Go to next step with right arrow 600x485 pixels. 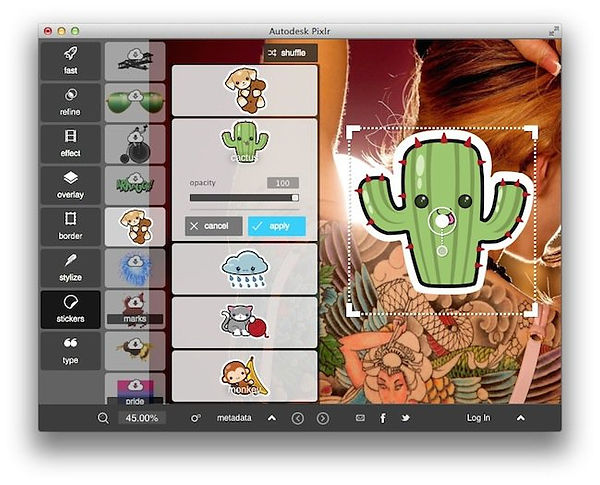[323, 418]
